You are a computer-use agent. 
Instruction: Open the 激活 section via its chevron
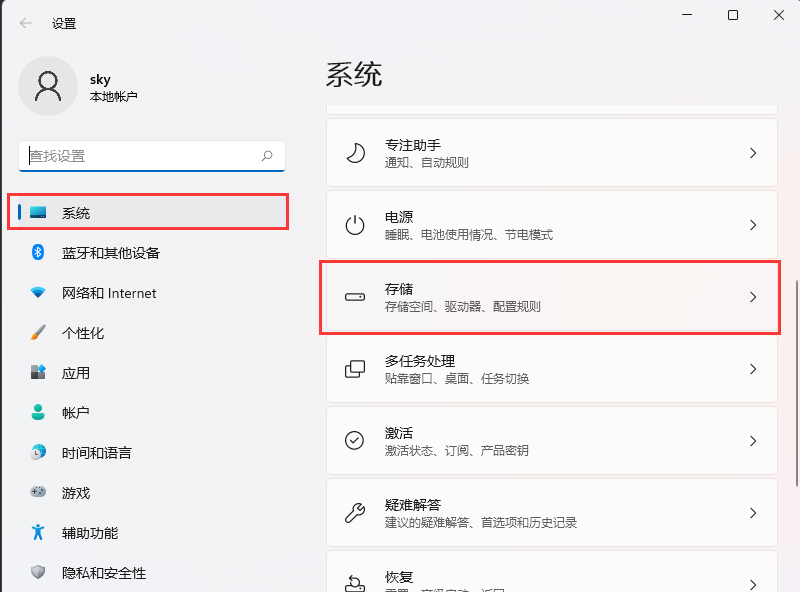click(x=753, y=440)
